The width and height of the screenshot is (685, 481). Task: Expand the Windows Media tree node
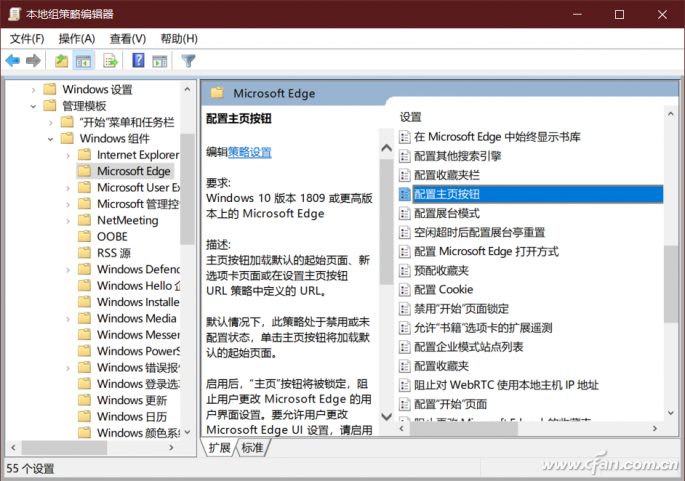coord(68,319)
